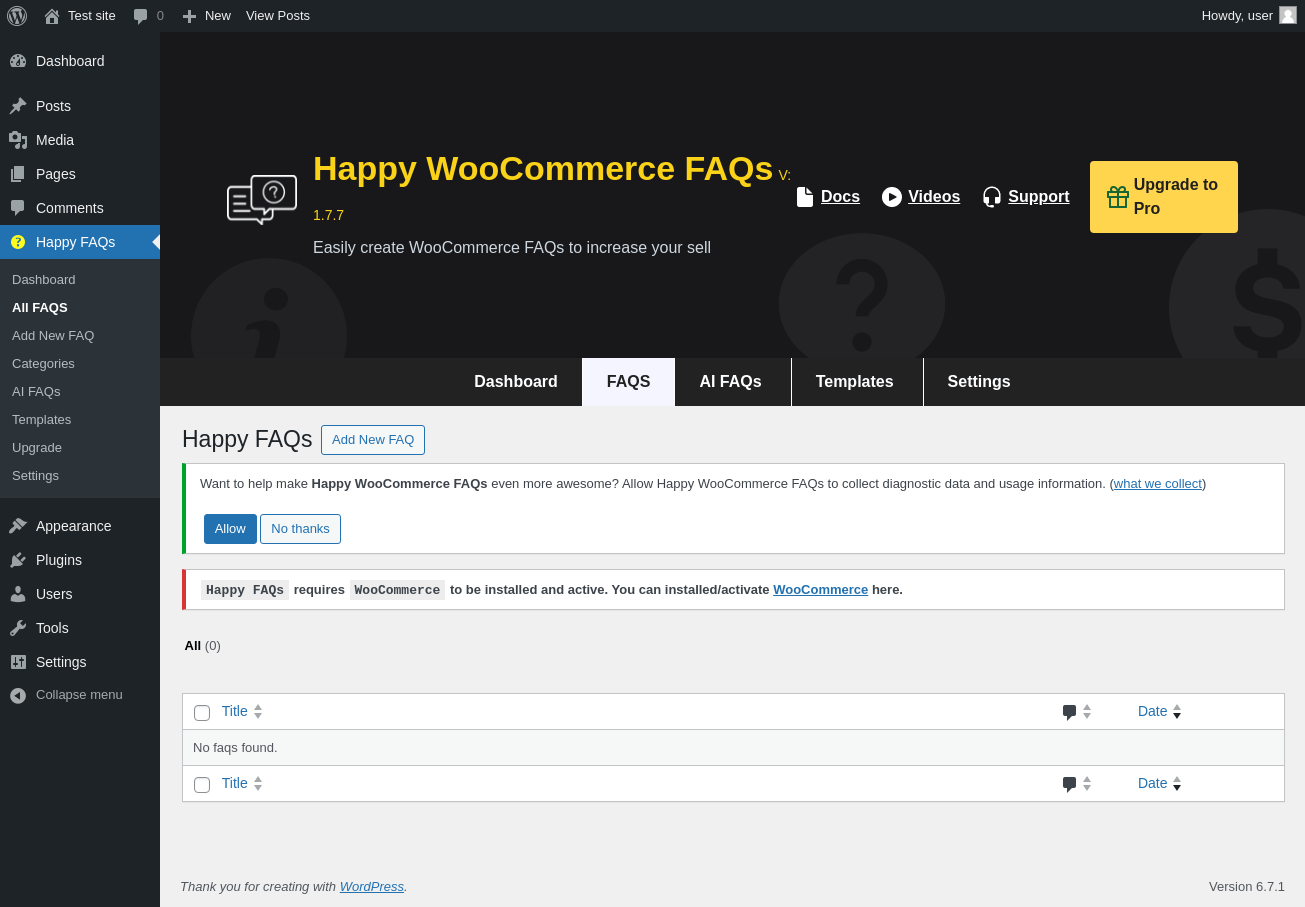The height and width of the screenshot is (907, 1305).
Task: Click the comments column icon in table footer
Action: 1069,784
